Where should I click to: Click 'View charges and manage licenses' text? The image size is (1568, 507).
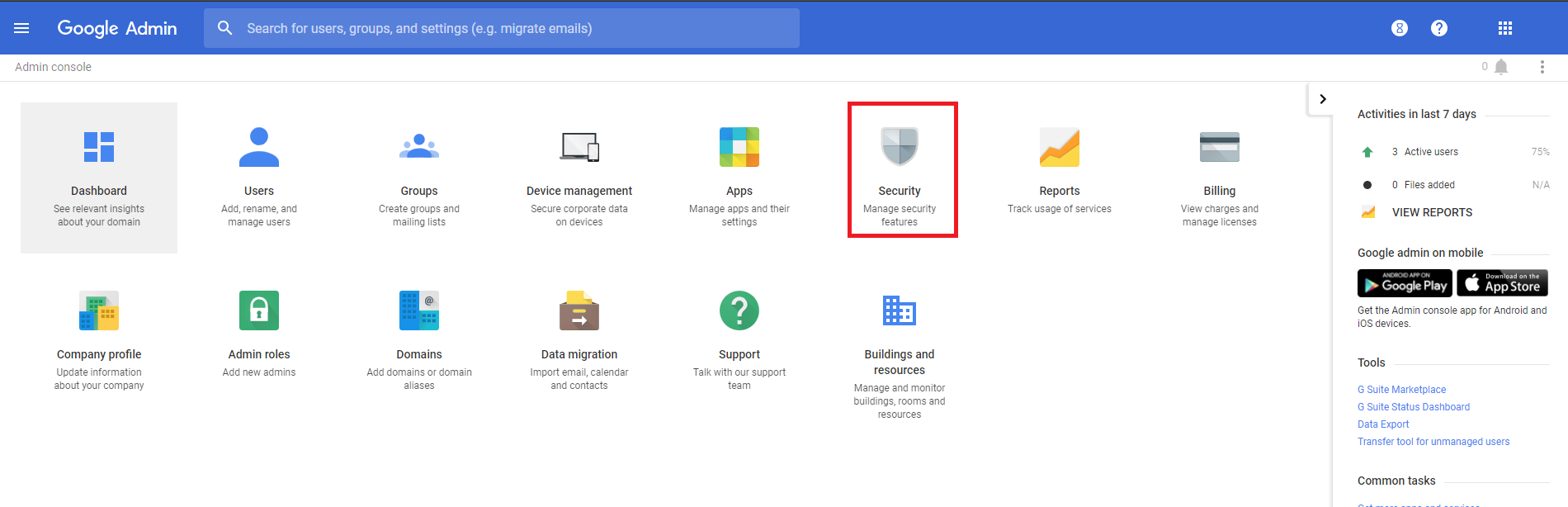[x=1220, y=216]
